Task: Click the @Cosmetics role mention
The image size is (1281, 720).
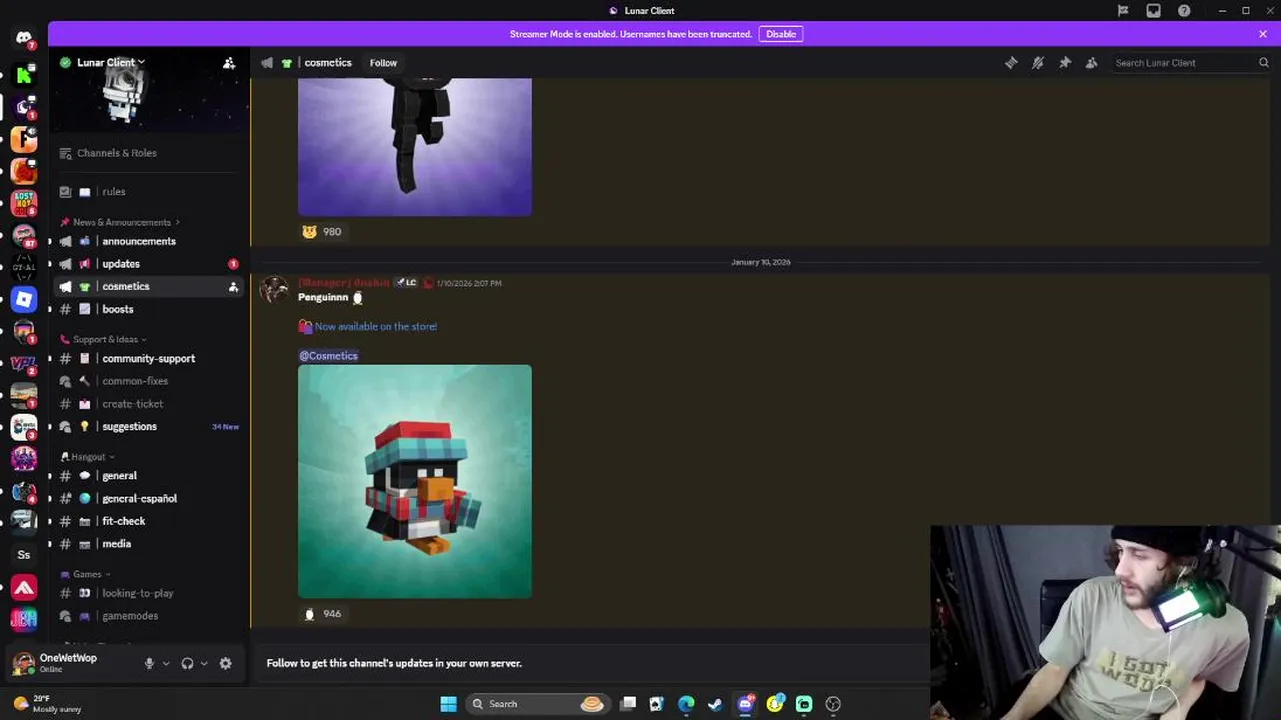Action: tap(328, 356)
